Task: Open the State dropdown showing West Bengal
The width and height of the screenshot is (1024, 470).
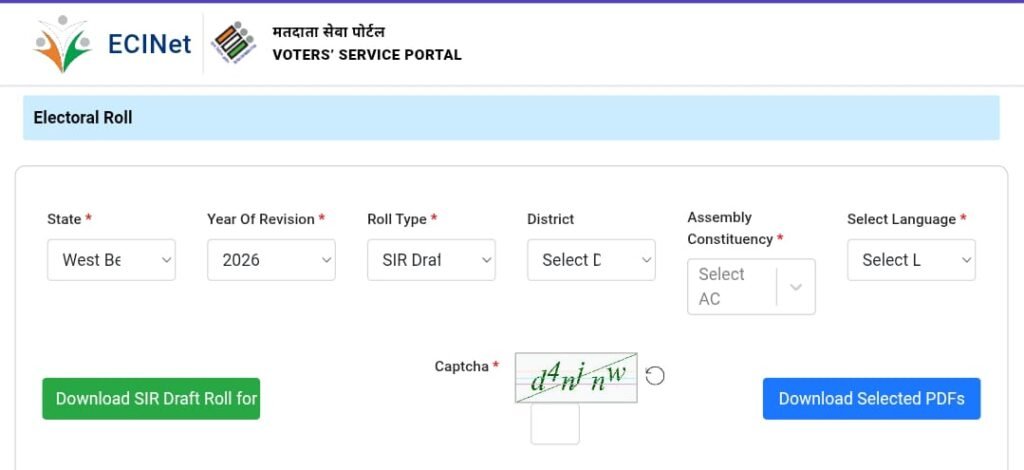Action: 111,260
